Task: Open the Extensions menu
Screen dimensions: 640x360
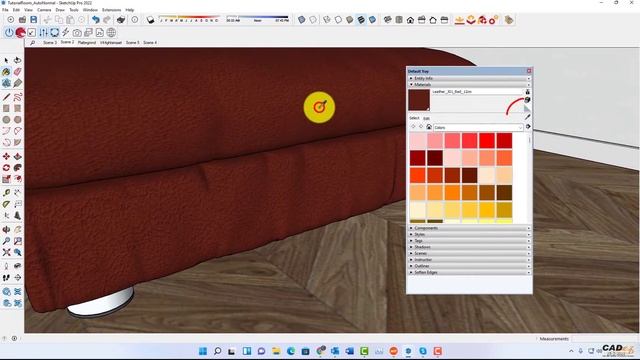Action: (111, 10)
